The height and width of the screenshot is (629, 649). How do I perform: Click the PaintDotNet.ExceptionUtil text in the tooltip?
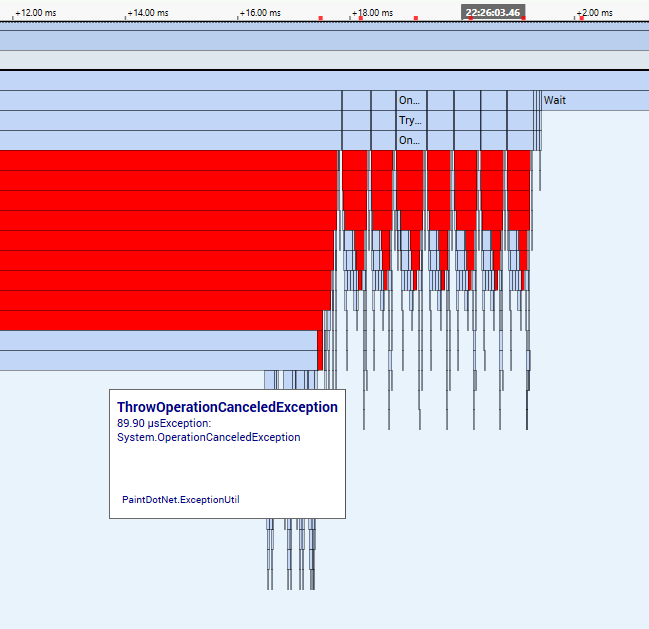181,500
